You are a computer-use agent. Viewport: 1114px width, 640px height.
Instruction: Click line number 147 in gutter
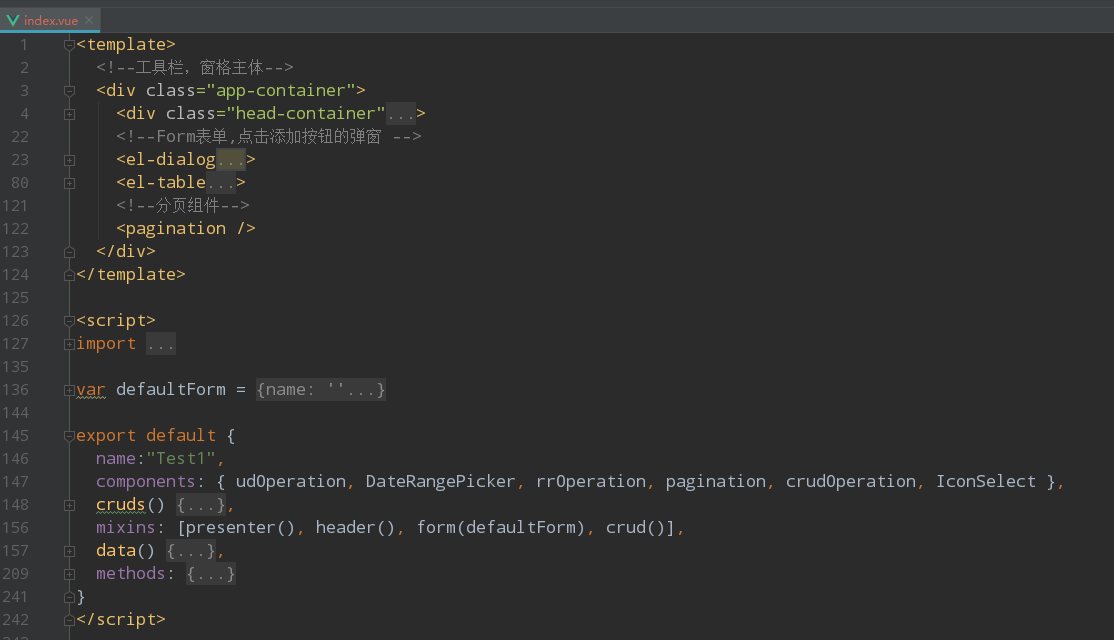coord(16,482)
